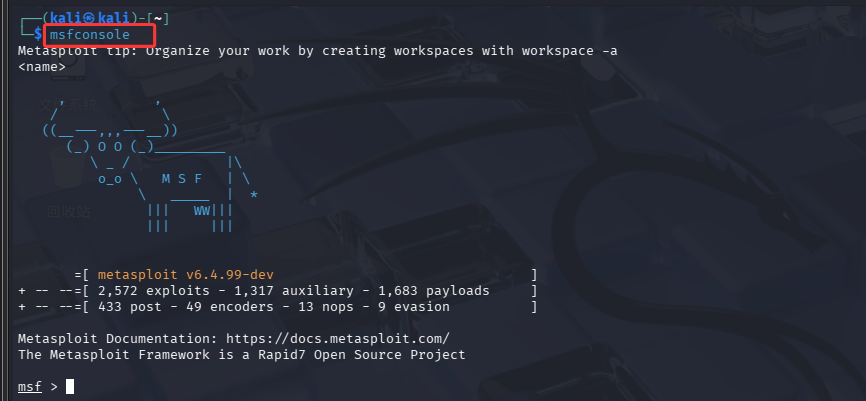Open the docs.metasploit.com documentation link
Image resolution: width=866 pixels, height=401 pixels.
338,338
